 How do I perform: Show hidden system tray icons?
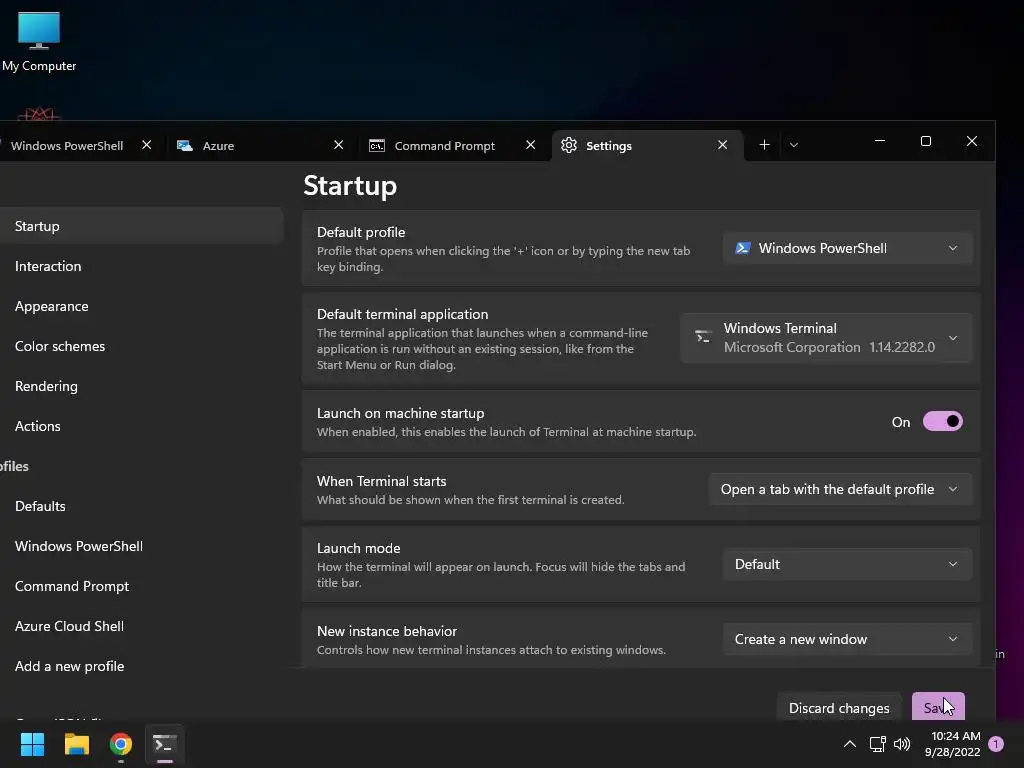(x=850, y=744)
